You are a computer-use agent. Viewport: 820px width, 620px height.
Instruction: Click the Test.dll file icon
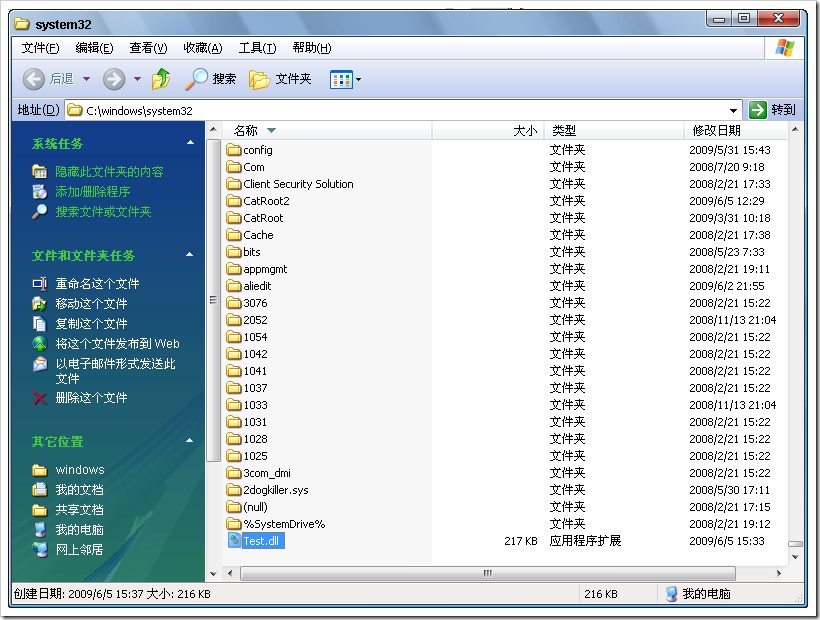[234, 540]
